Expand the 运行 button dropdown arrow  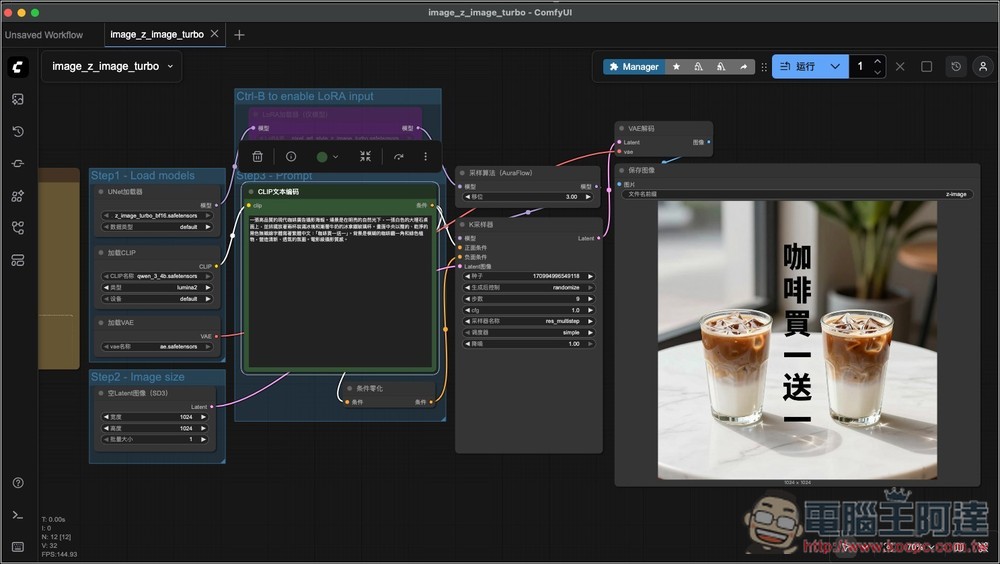point(835,67)
